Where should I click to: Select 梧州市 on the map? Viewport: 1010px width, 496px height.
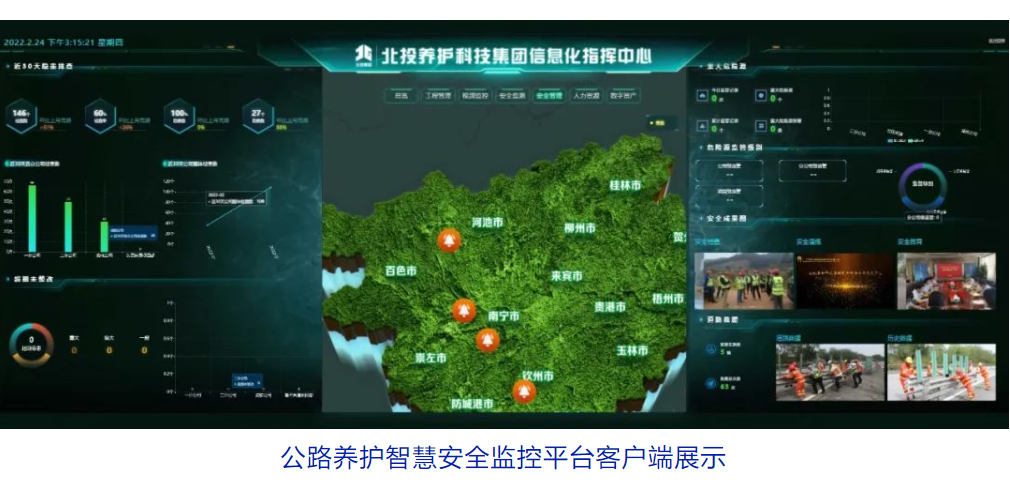667,299
